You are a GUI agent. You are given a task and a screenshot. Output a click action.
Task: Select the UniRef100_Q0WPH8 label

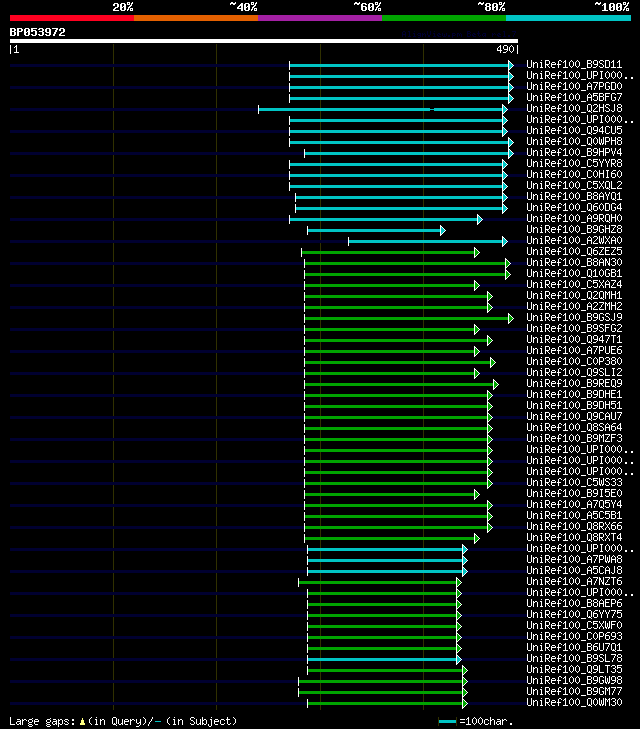click(x=574, y=141)
